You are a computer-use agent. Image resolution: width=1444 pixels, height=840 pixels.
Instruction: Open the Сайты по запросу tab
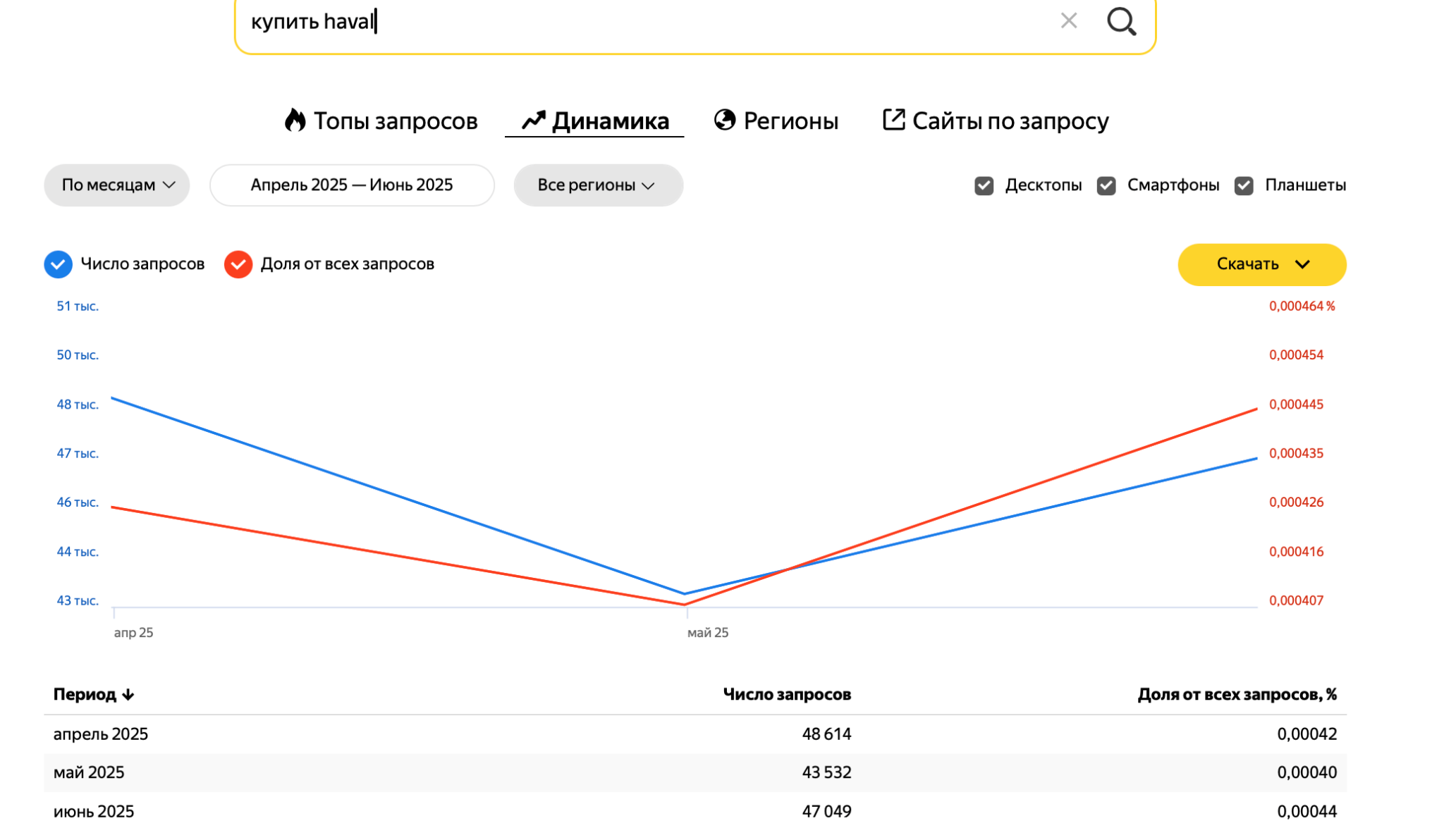click(996, 121)
